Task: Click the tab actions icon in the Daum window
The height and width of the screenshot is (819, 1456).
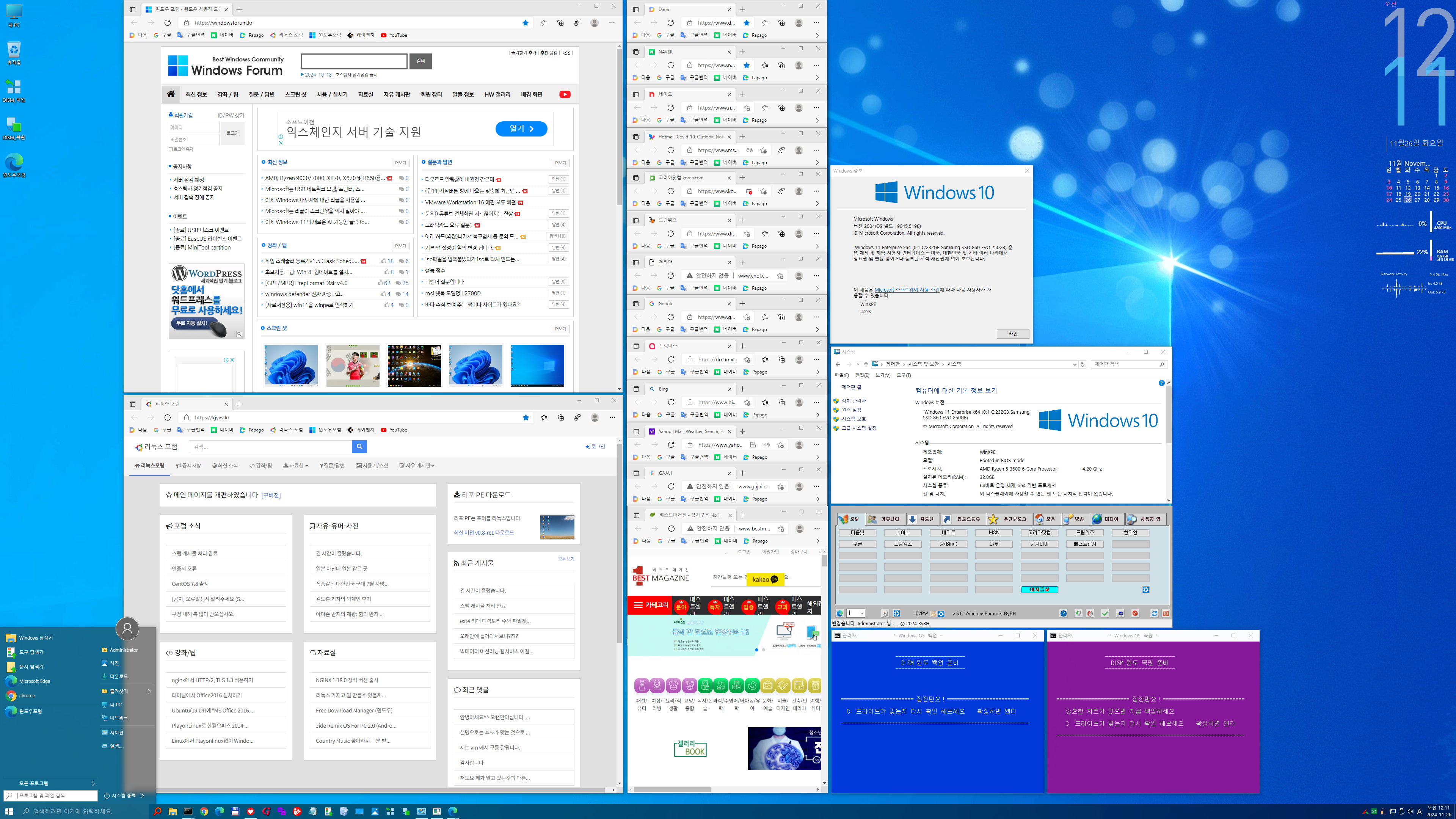Action: (x=635, y=9)
